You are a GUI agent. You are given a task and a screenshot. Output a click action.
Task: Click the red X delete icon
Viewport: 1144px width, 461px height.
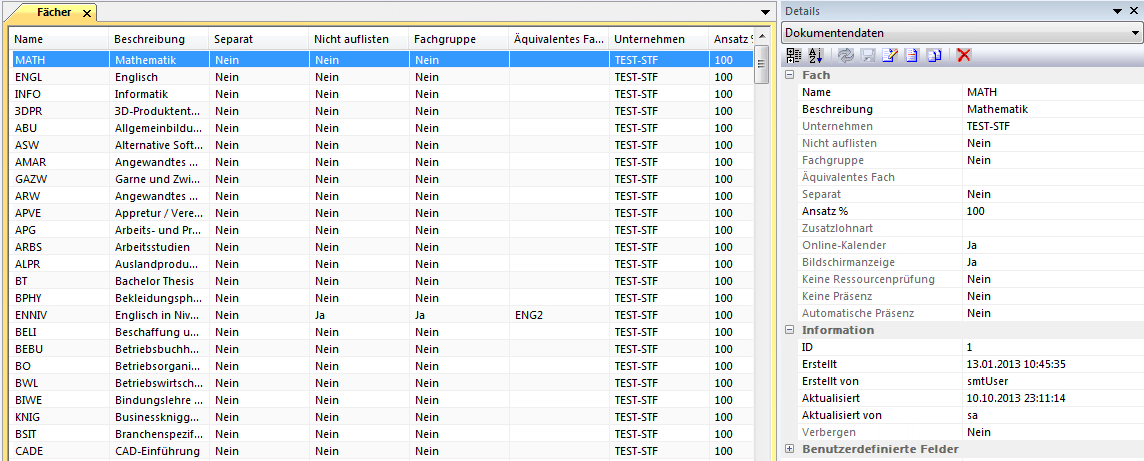pyautogui.click(x=963, y=55)
